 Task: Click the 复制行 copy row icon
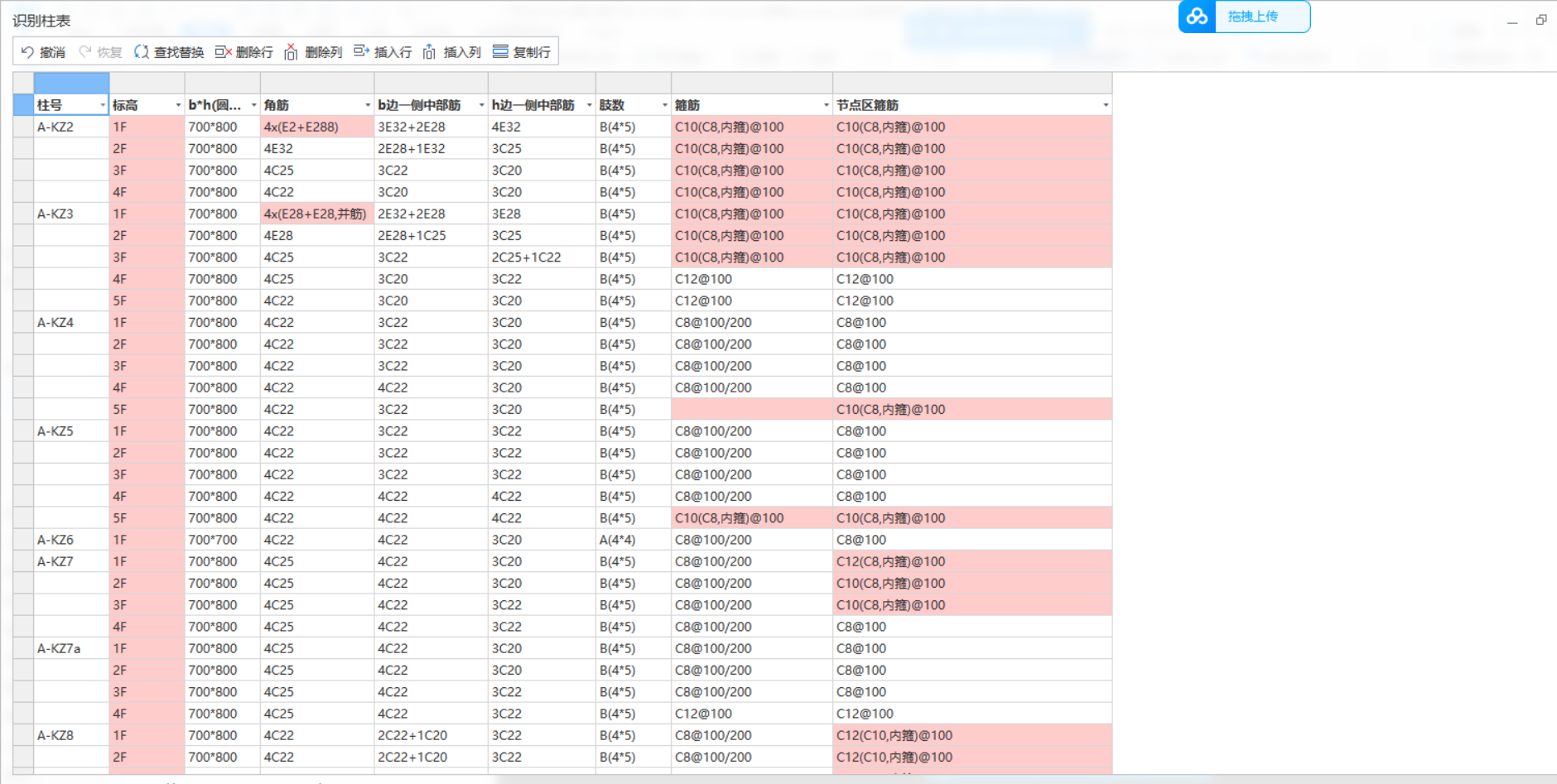tap(500, 51)
